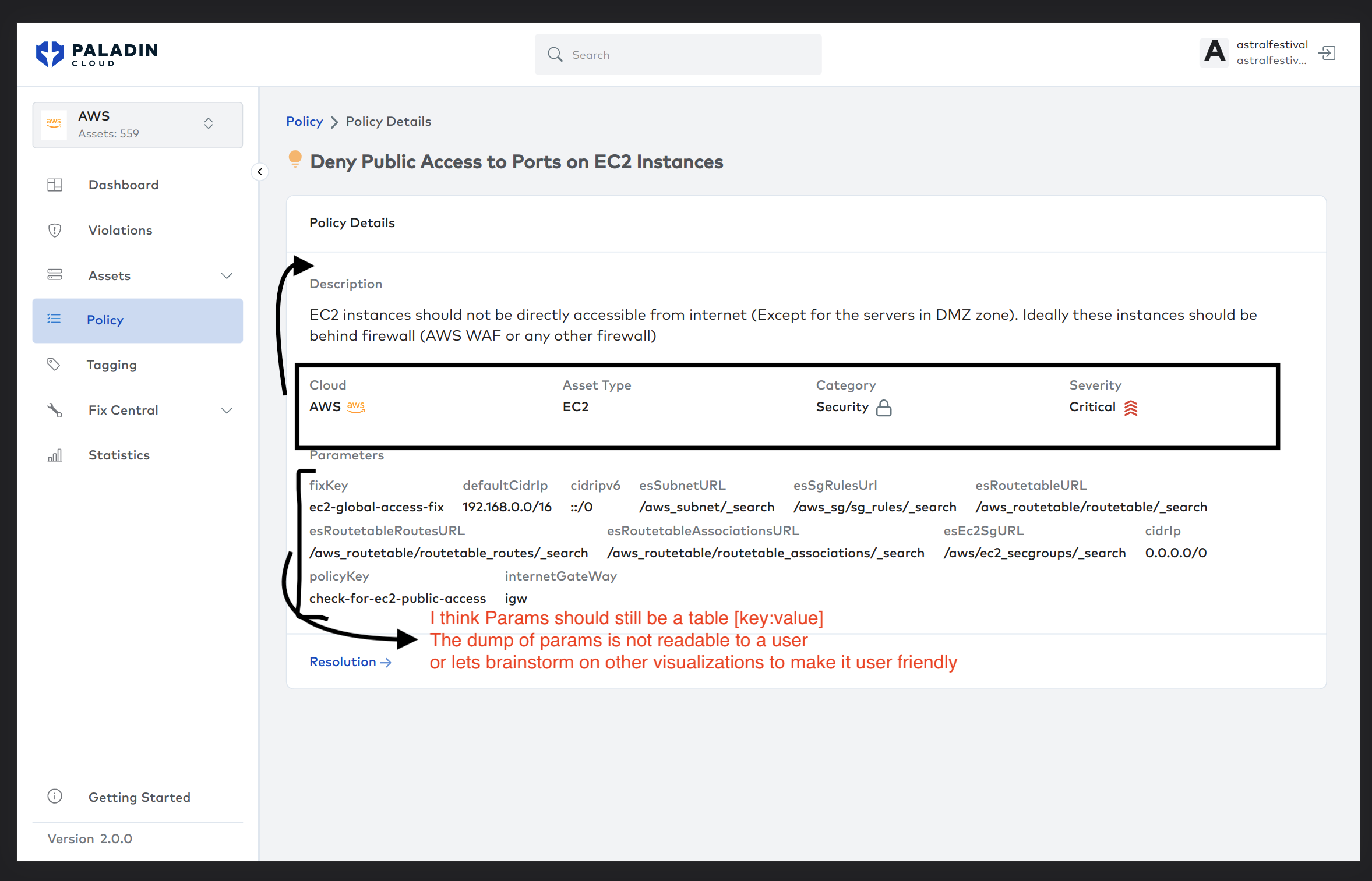1372x881 pixels.
Task: Select the Dashboard panel icon
Action: (55, 185)
